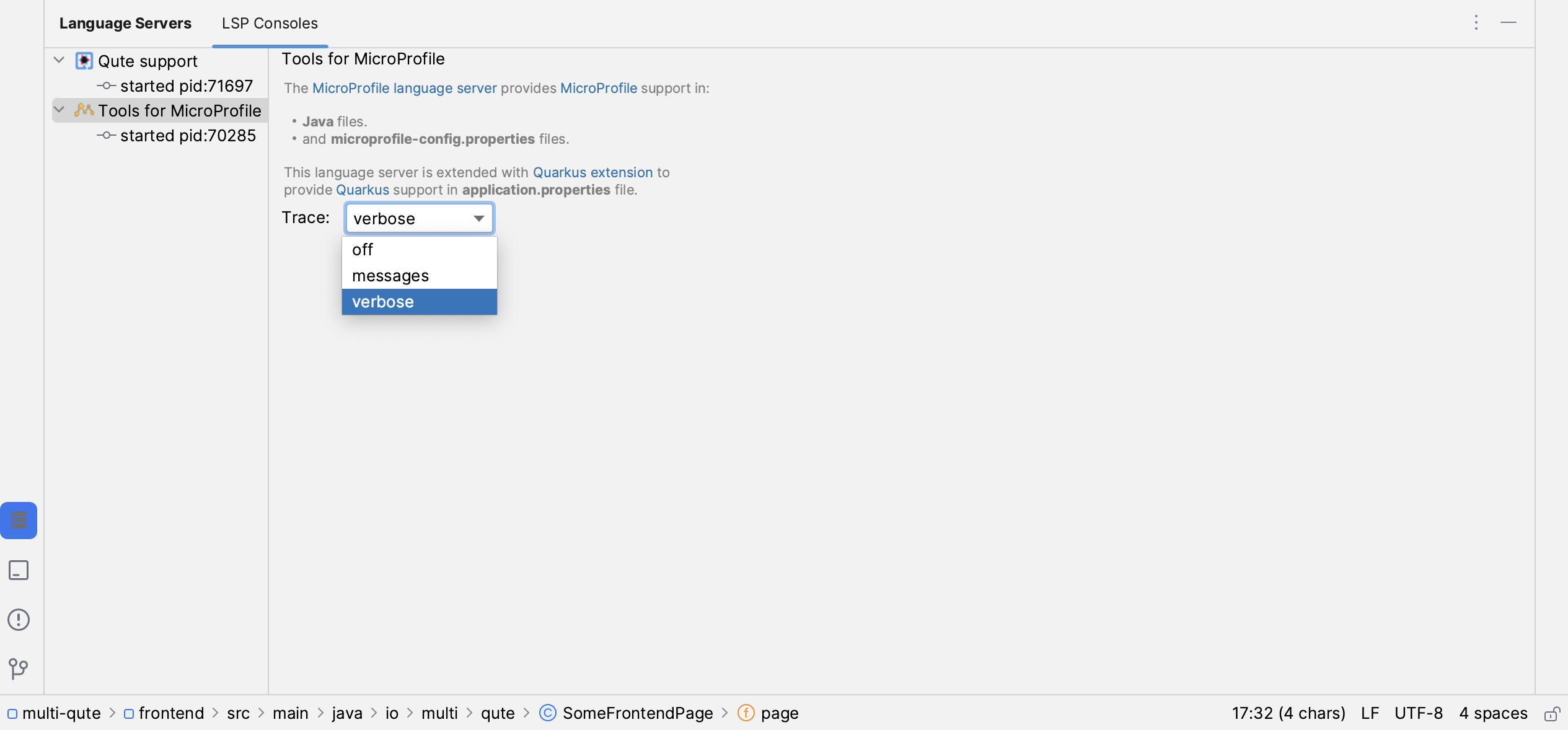Click the qute breadcrumb
1568x730 pixels.
tap(498, 713)
